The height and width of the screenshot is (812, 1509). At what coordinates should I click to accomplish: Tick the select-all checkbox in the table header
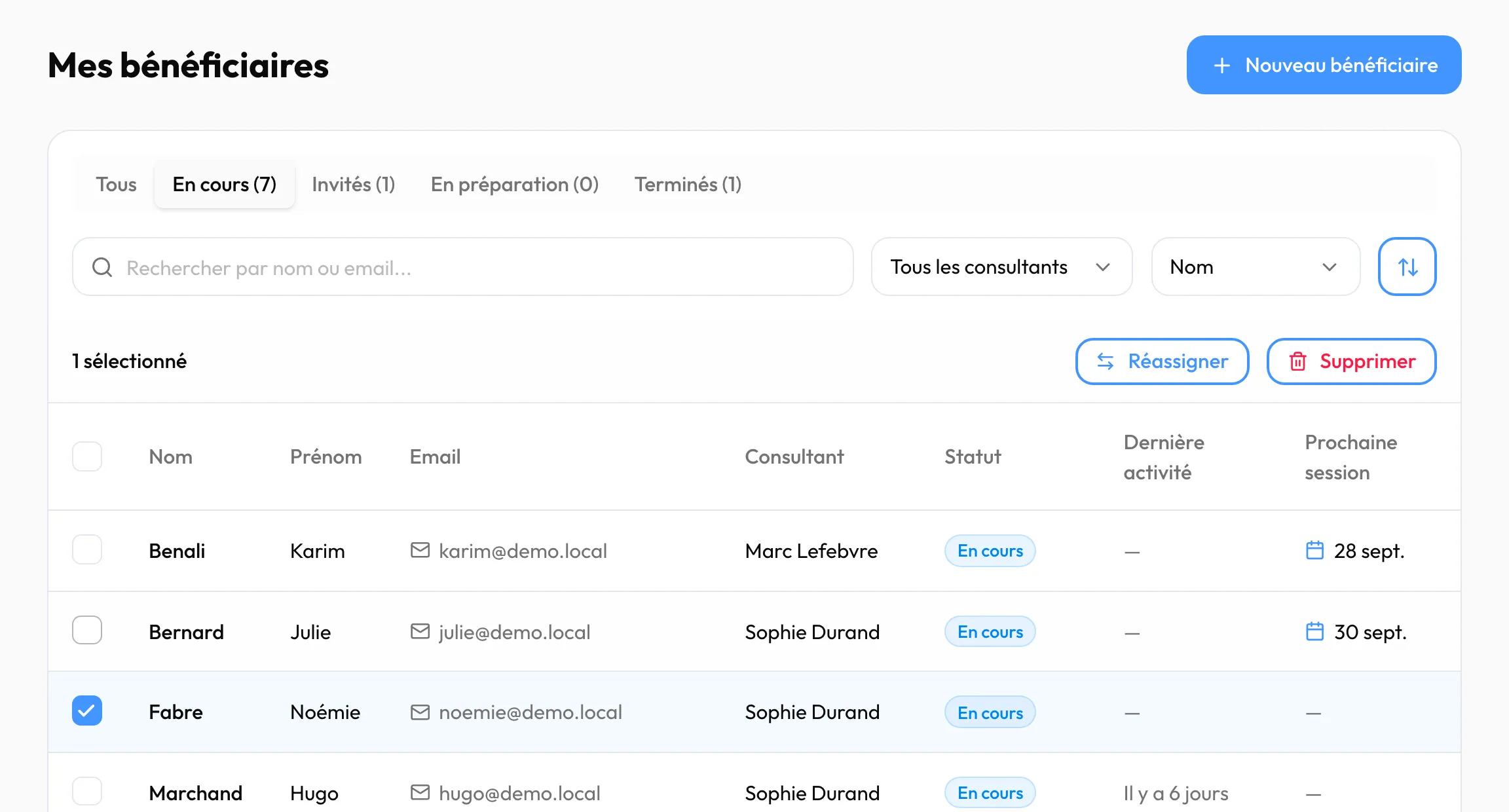(x=87, y=456)
